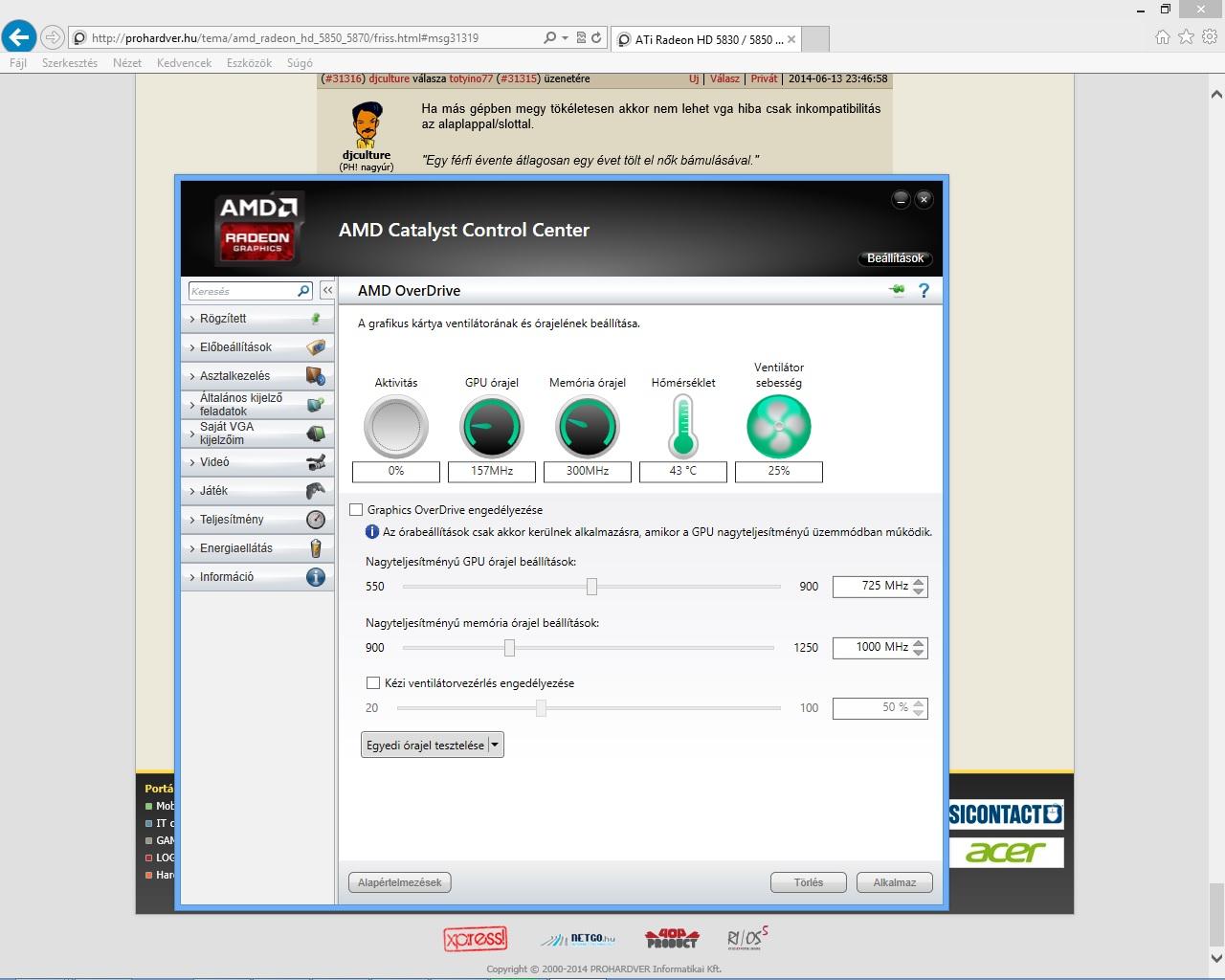Click the Energiaellátás battery icon
This screenshot has height=980, width=1225.
pyautogui.click(x=316, y=548)
